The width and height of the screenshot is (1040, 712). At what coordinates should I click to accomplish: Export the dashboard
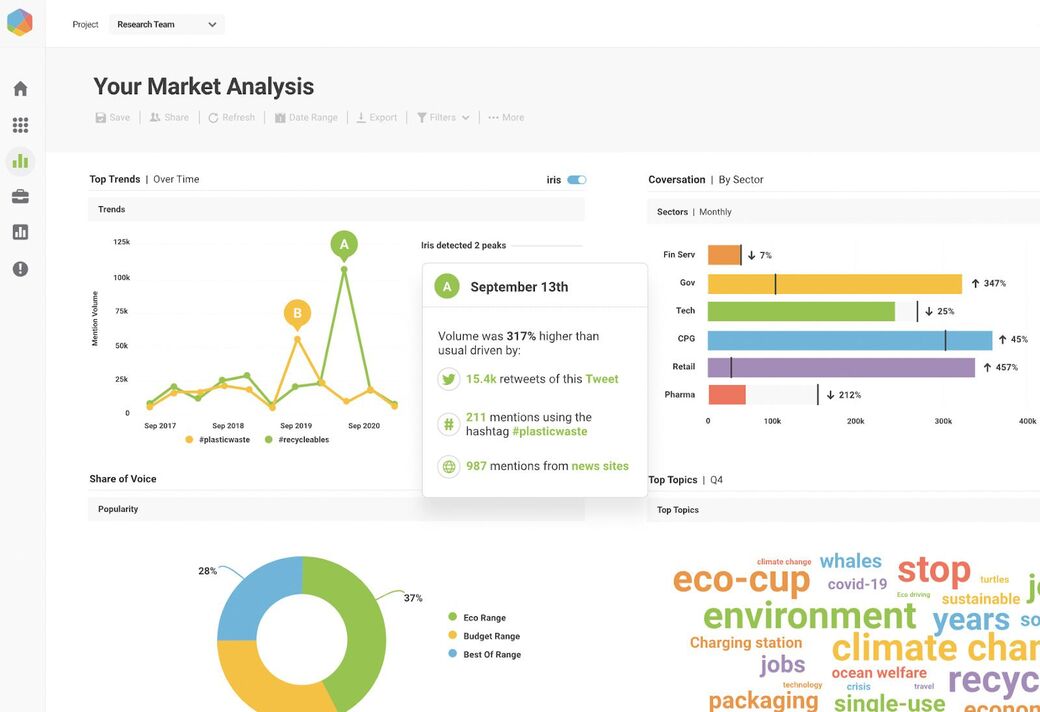pos(377,117)
